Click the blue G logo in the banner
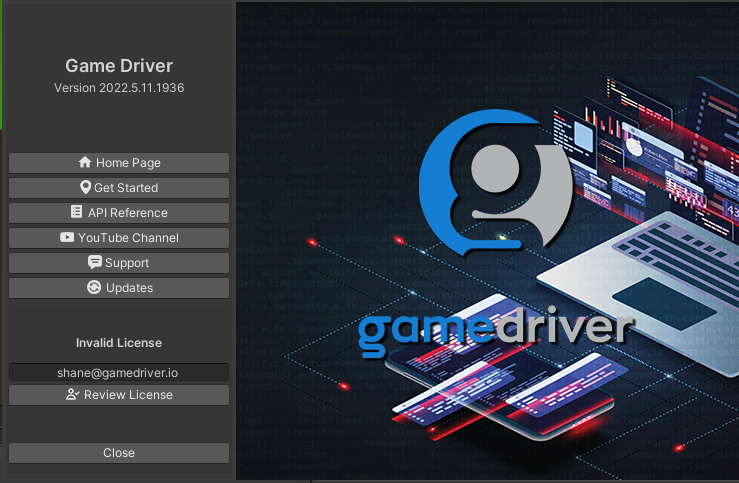Screen dimensions: 739x483 [496, 183]
